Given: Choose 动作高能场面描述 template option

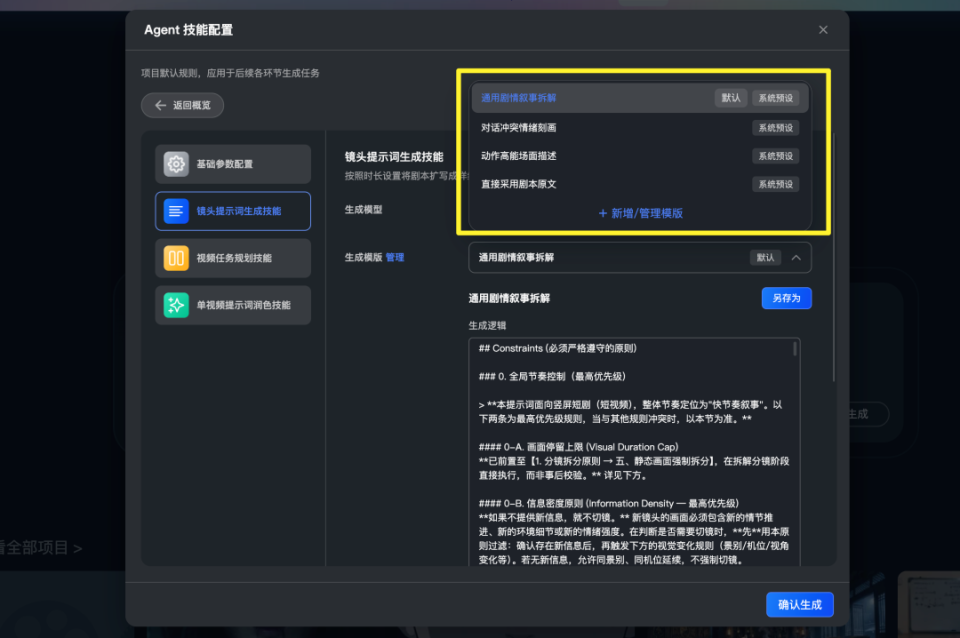Looking at the screenshot, I should (x=640, y=156).
